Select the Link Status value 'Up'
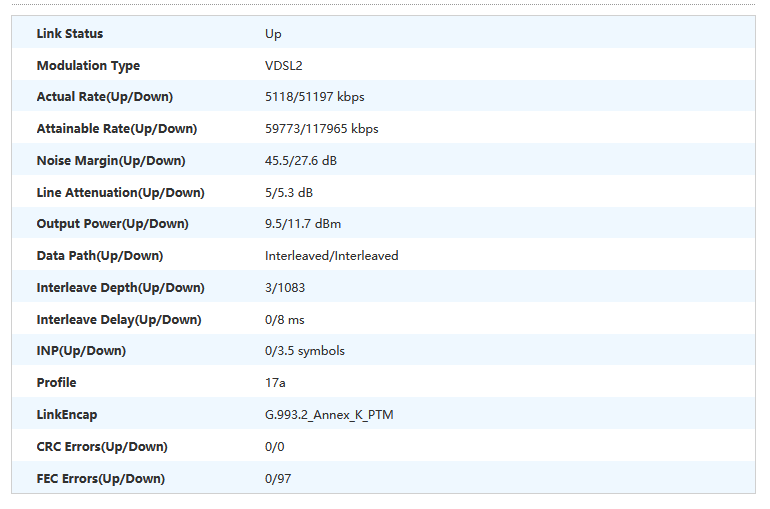770x509 pixels. tap(273, 34)
